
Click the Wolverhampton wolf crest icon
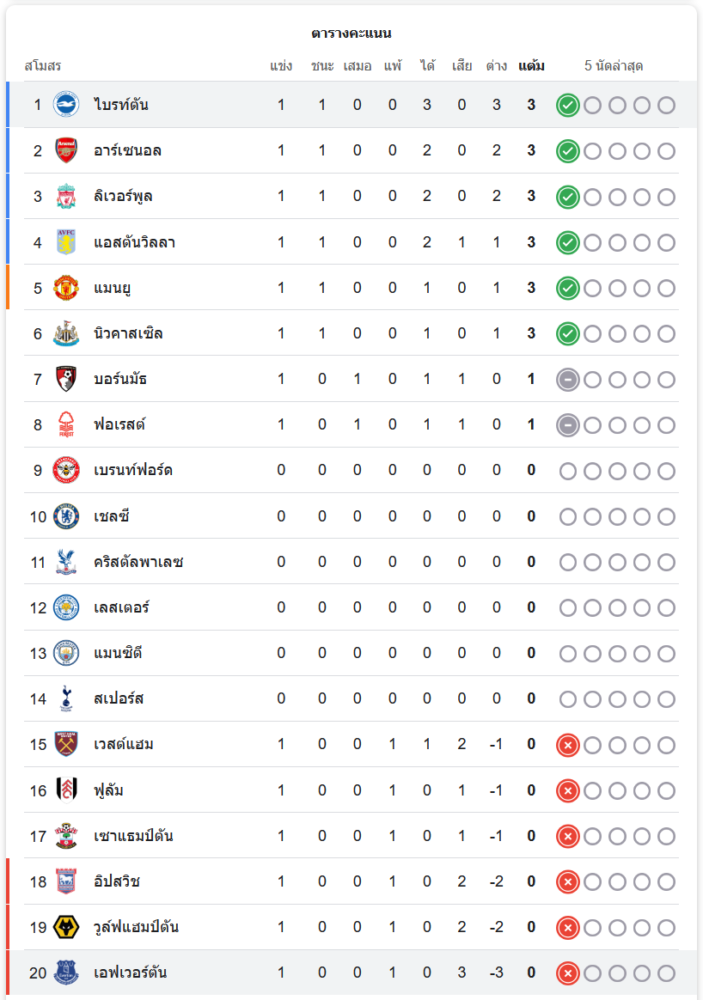click(x=66, y=927)
